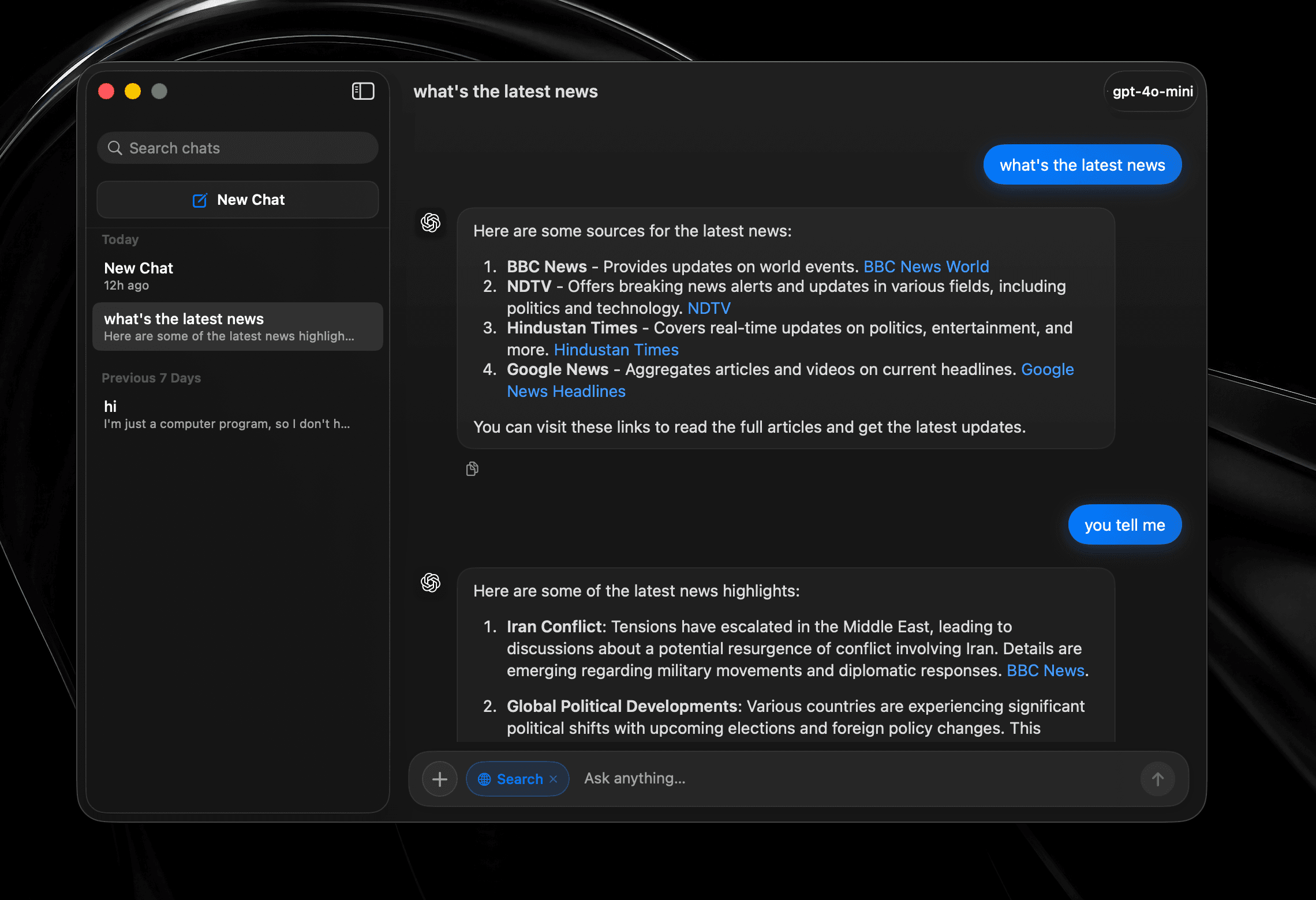The width and height of the screenshot is (1316, 900).
Task: Click 'Here are some of the latest news highlights:' in the reply
Action: pyautogui.click(x=637, y=591)
